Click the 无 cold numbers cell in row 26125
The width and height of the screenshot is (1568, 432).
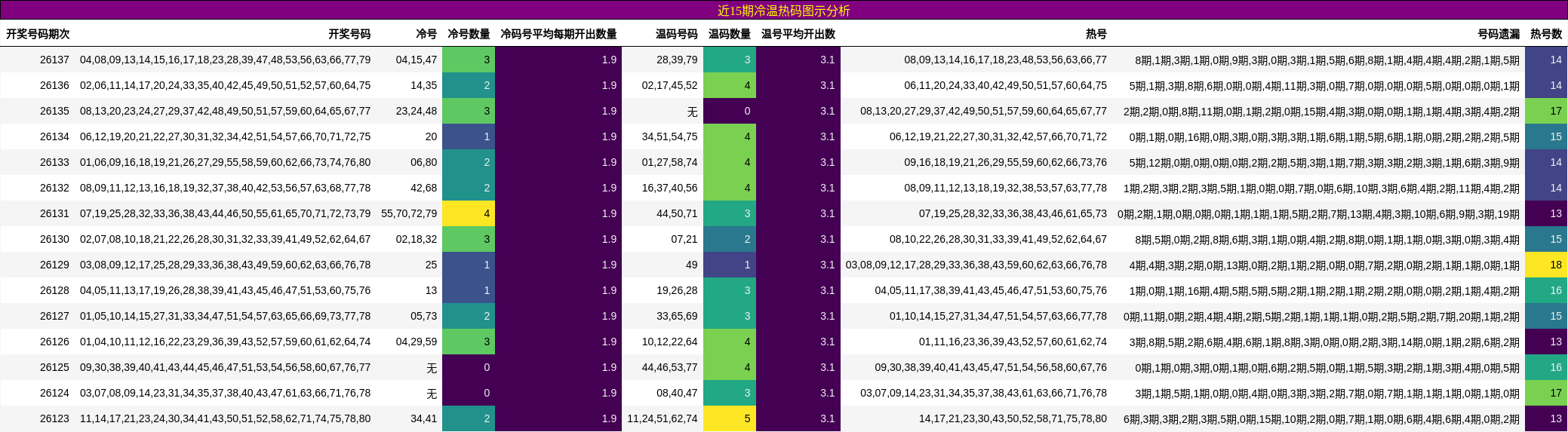[x=431, y=367]
